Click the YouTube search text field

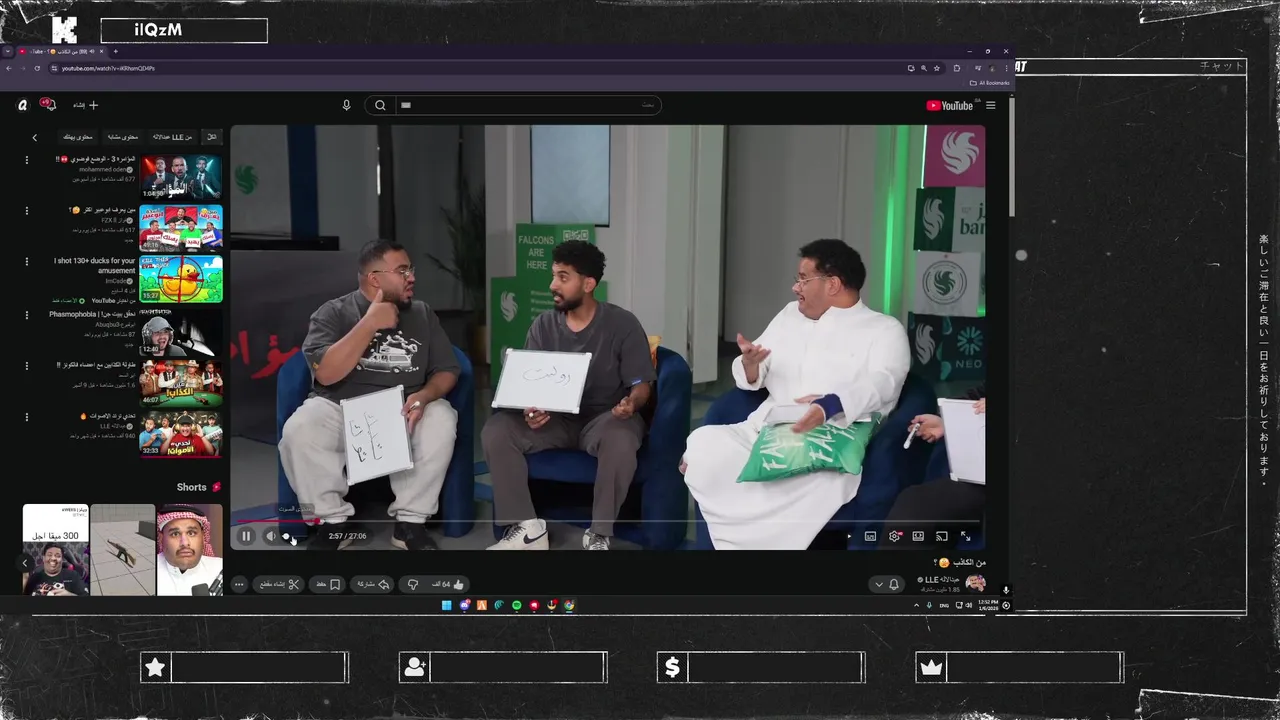click(526, 105)
